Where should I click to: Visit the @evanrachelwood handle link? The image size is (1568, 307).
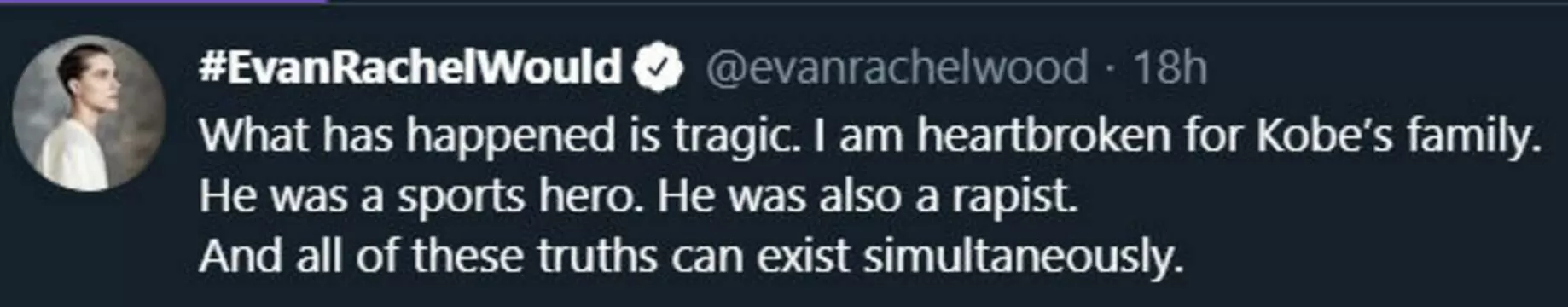coord(896,67)
